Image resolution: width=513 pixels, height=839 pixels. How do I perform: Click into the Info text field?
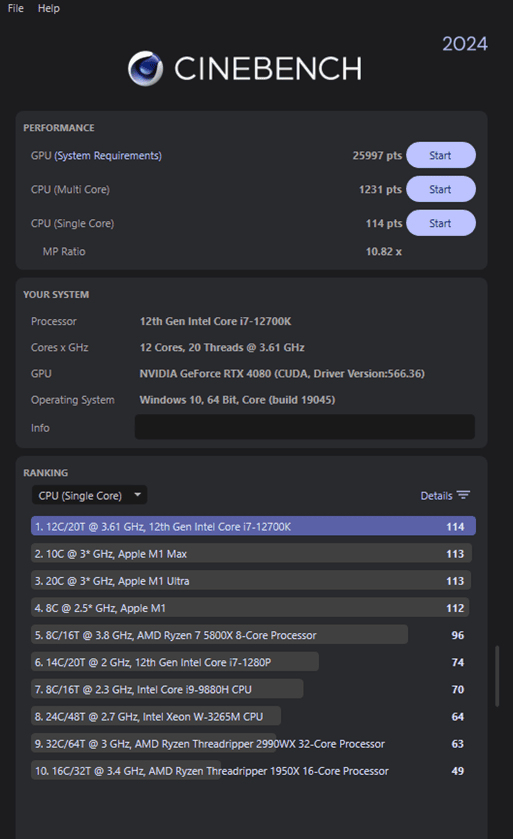(304, 427)
